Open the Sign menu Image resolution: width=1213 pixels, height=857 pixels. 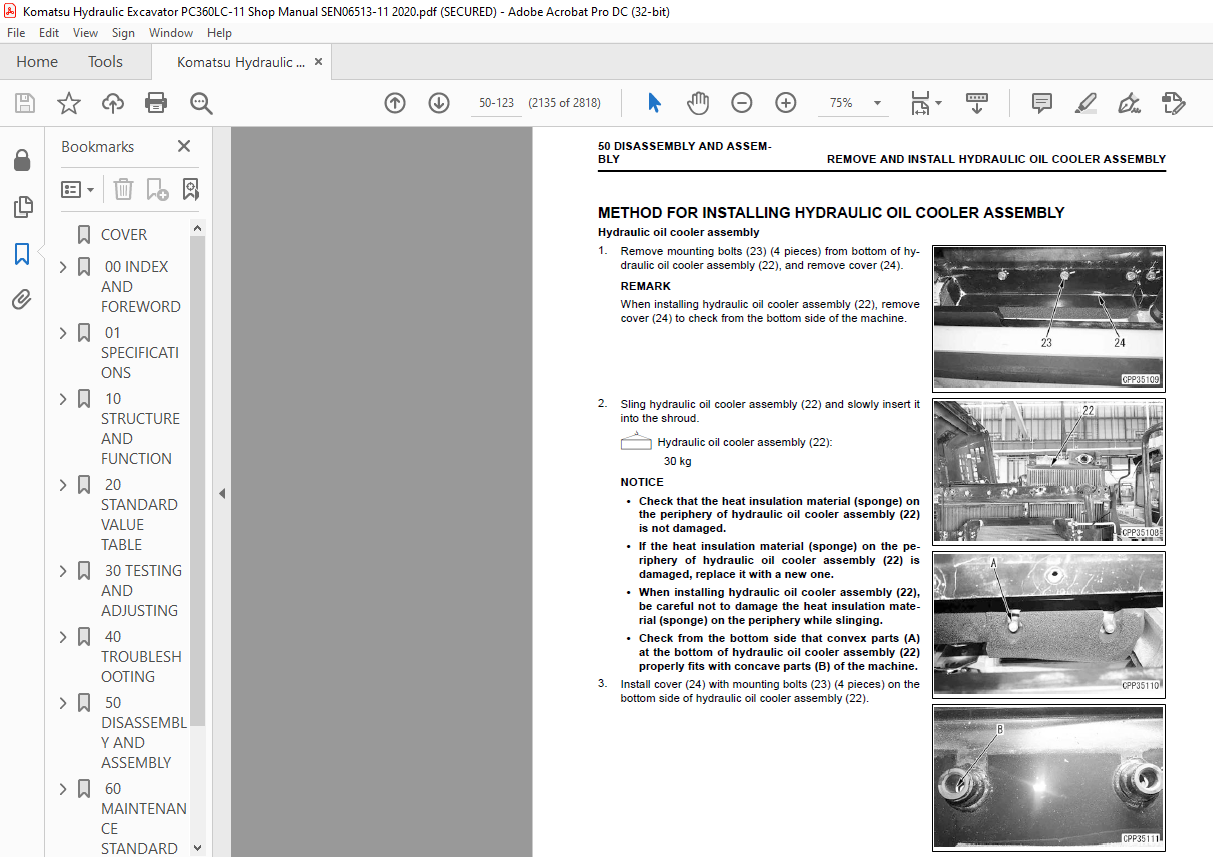click(123, 33)
